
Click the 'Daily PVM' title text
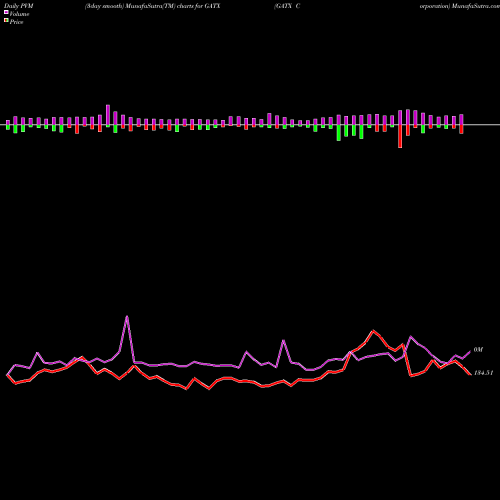19,6
